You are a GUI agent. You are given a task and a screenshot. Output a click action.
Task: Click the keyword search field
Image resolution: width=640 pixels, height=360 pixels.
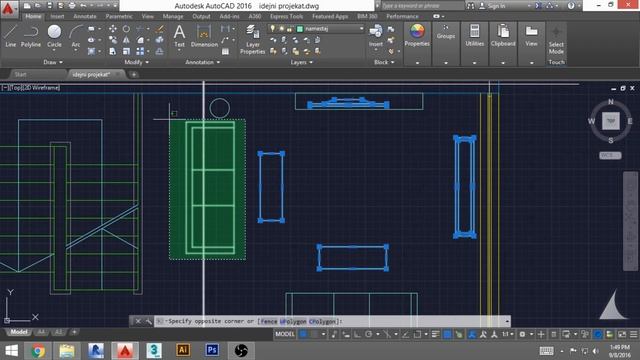422,6
